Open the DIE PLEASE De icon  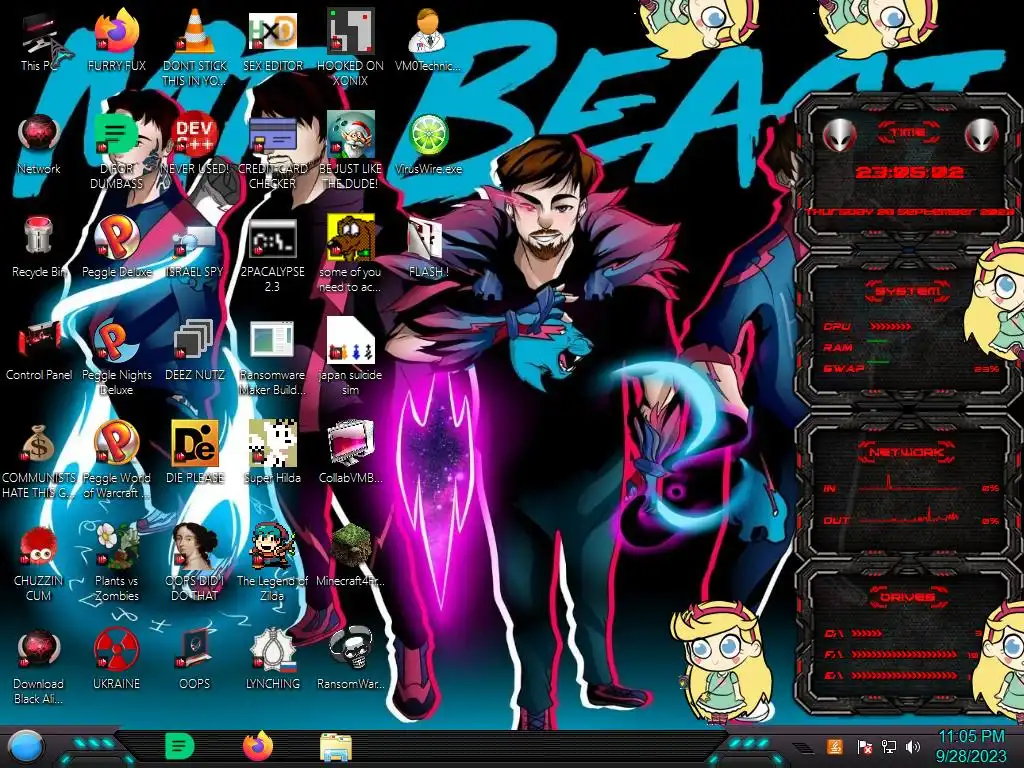(x=195, y=452)
